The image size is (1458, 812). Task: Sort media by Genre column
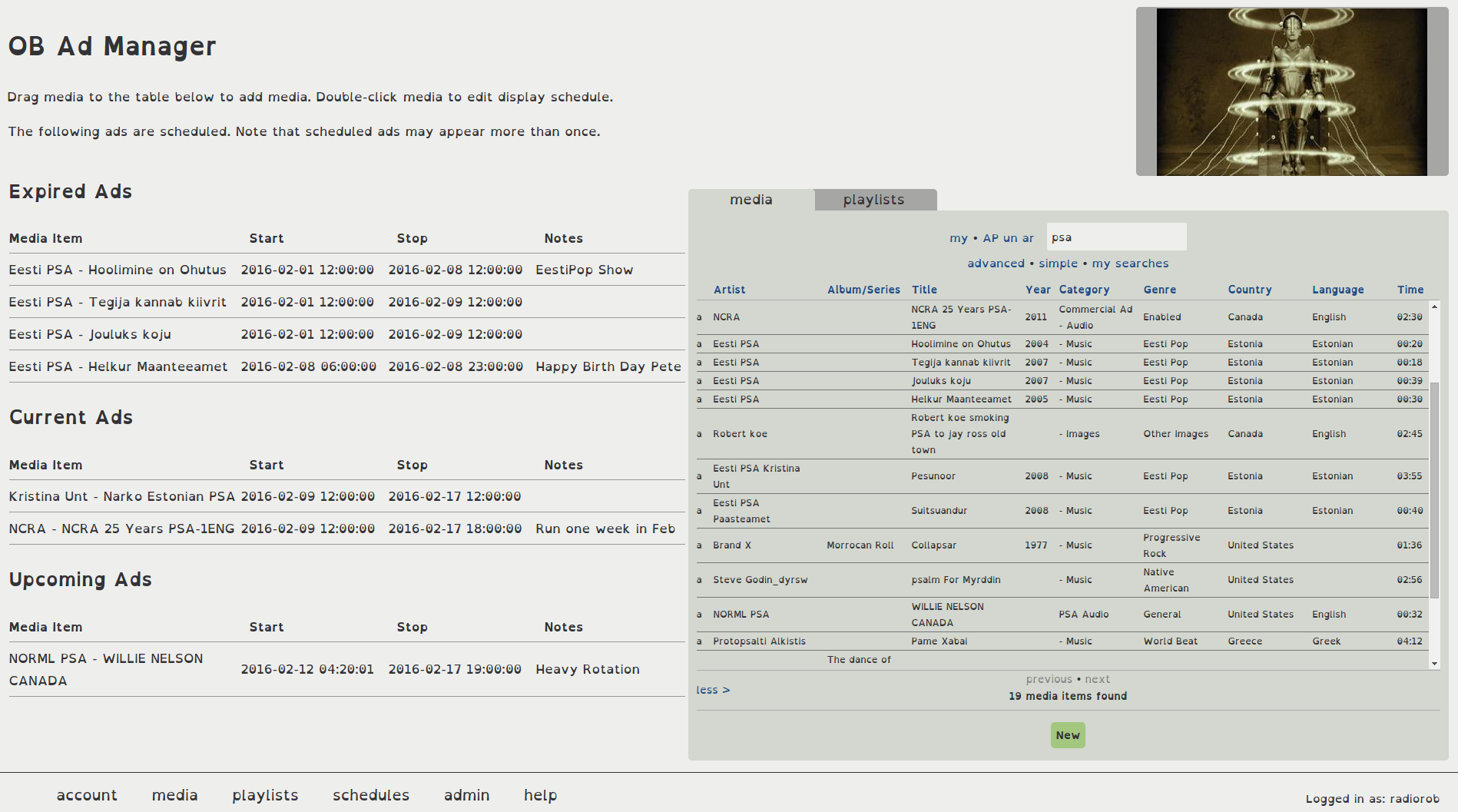[x=1159, y=290]
